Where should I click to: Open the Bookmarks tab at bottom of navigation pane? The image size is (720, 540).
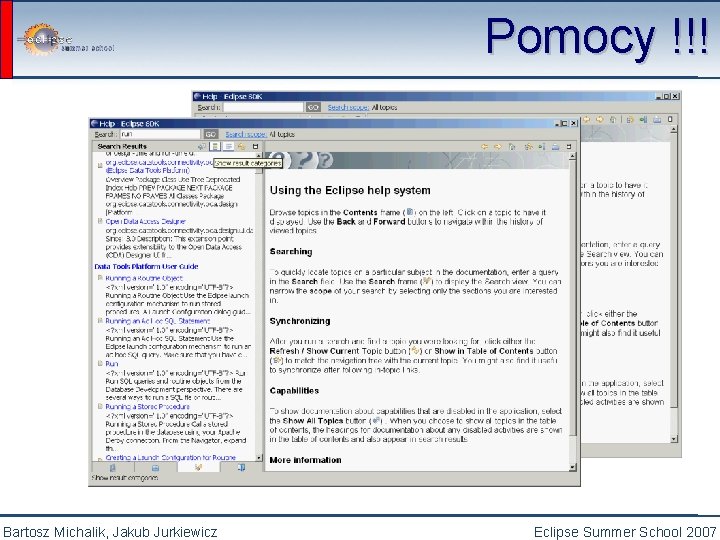(241, 468)
